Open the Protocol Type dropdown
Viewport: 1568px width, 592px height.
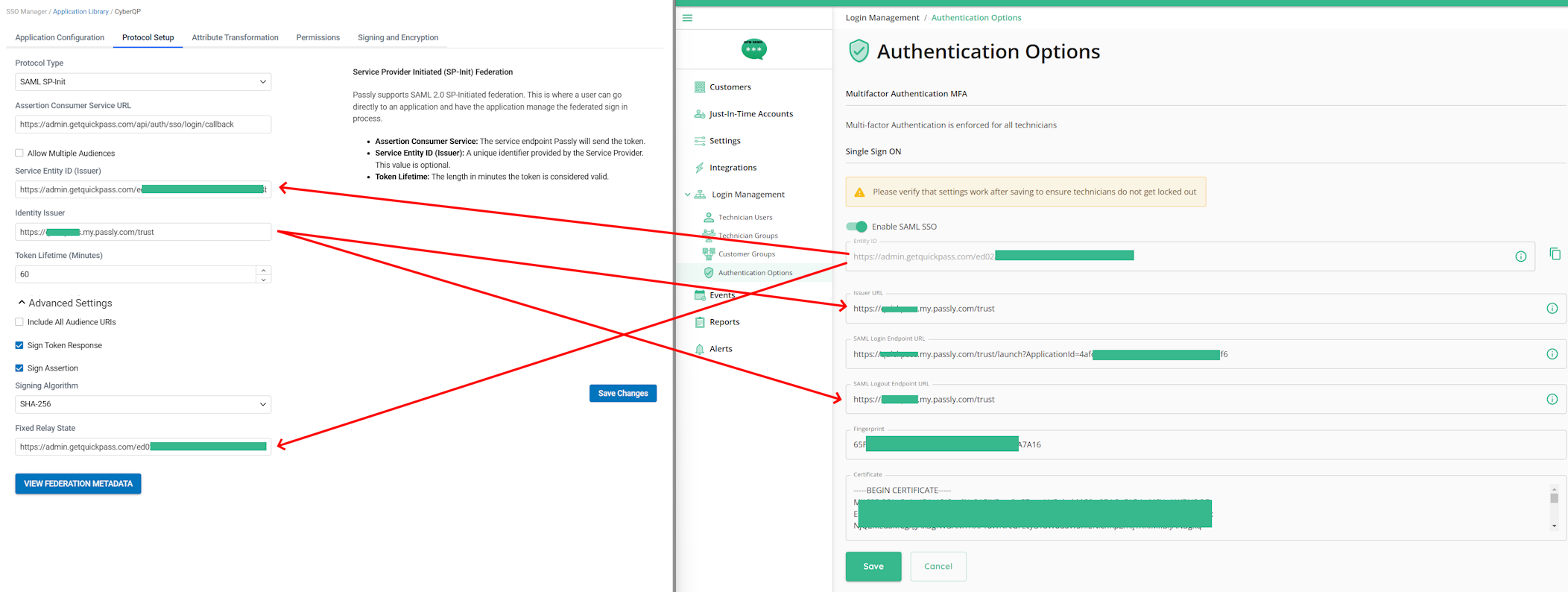142,82
